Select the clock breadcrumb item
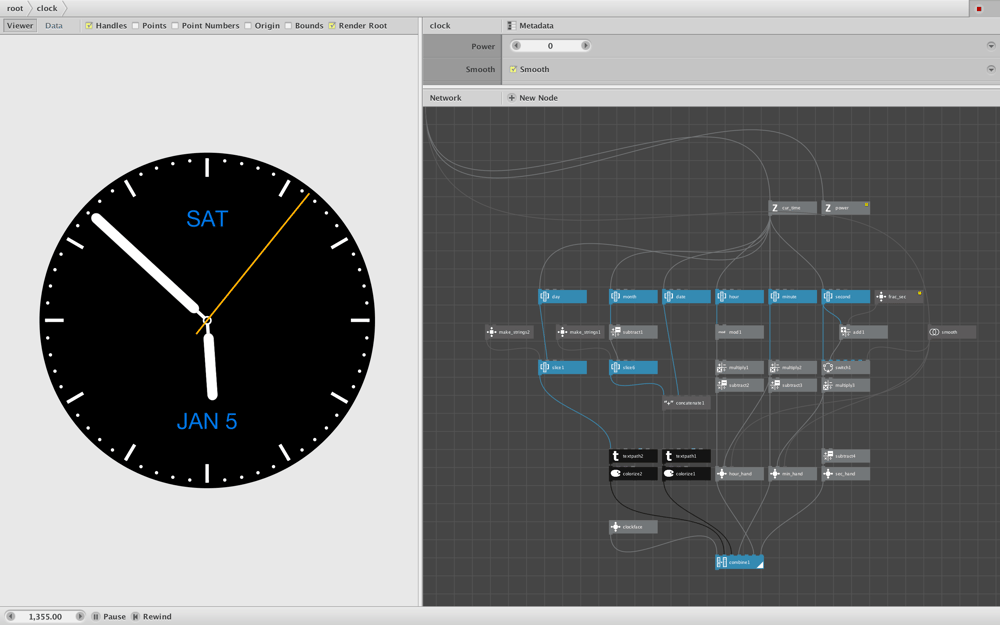The height and width of the screenshot is (625, 1000). pyautogui.click(x=47, y=8)
